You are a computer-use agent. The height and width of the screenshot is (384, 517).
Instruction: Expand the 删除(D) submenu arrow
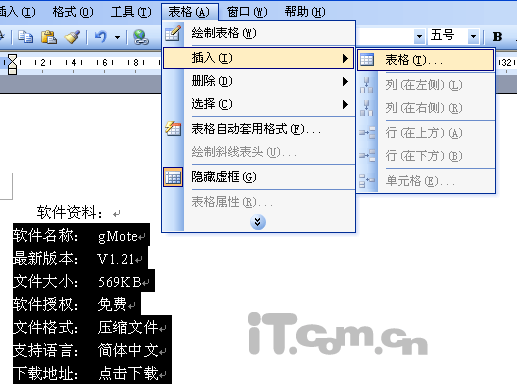pyautogui.click(x=345, y=81)
